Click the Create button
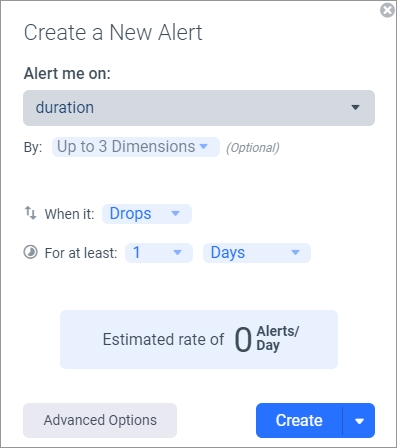This screenshot has height=448, width=397. click(x=299, y=420)
